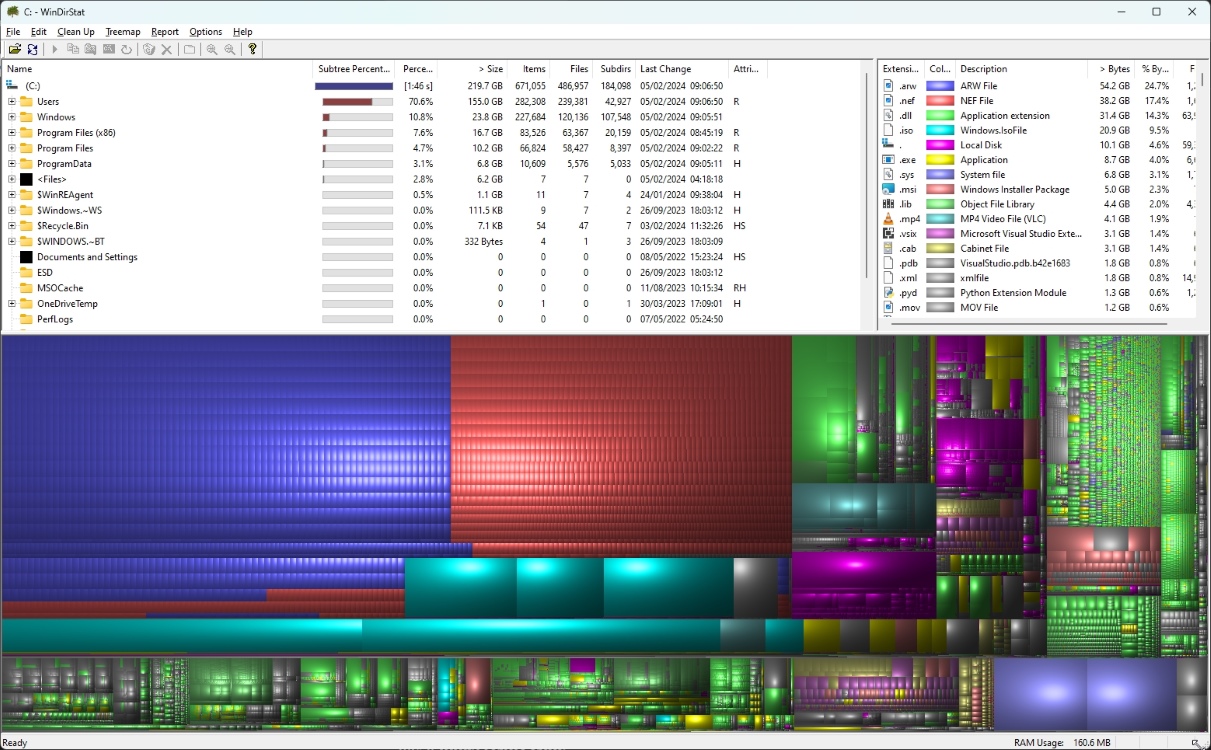Expand the Program Files (x86) folder
This screenshot has height=750, width=1211.
(12, 133)
